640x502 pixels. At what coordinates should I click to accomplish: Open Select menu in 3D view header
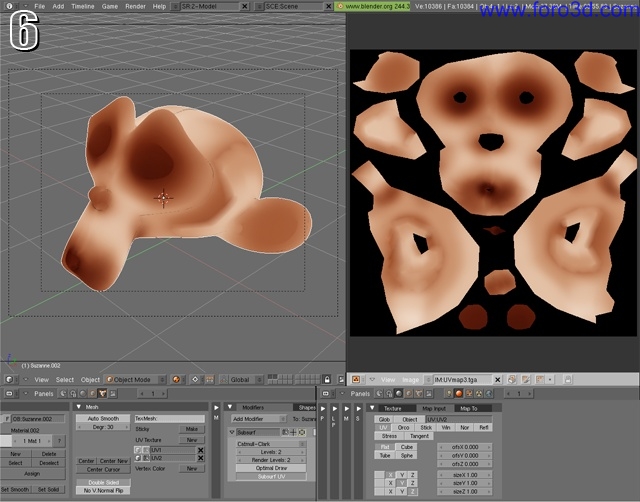click(65, 380)
